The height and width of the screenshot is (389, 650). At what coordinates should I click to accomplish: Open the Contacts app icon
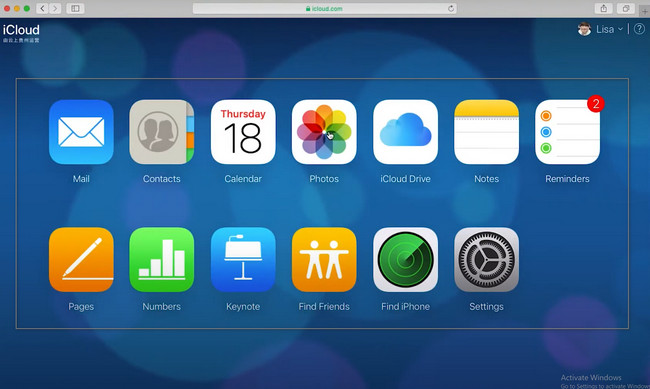[x=162, y=132]
